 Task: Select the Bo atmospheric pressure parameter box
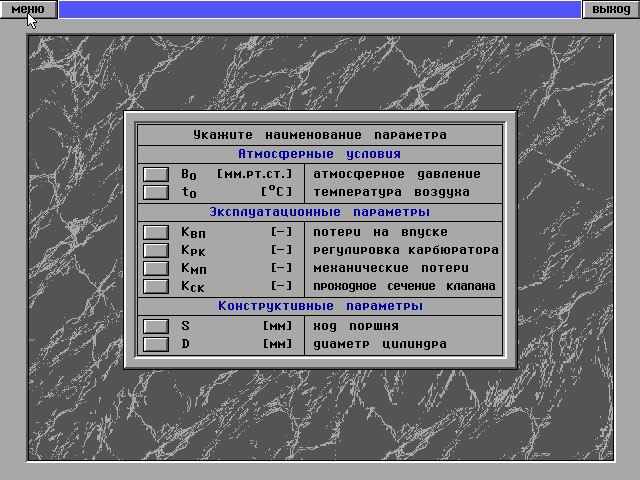pos(156,174)
